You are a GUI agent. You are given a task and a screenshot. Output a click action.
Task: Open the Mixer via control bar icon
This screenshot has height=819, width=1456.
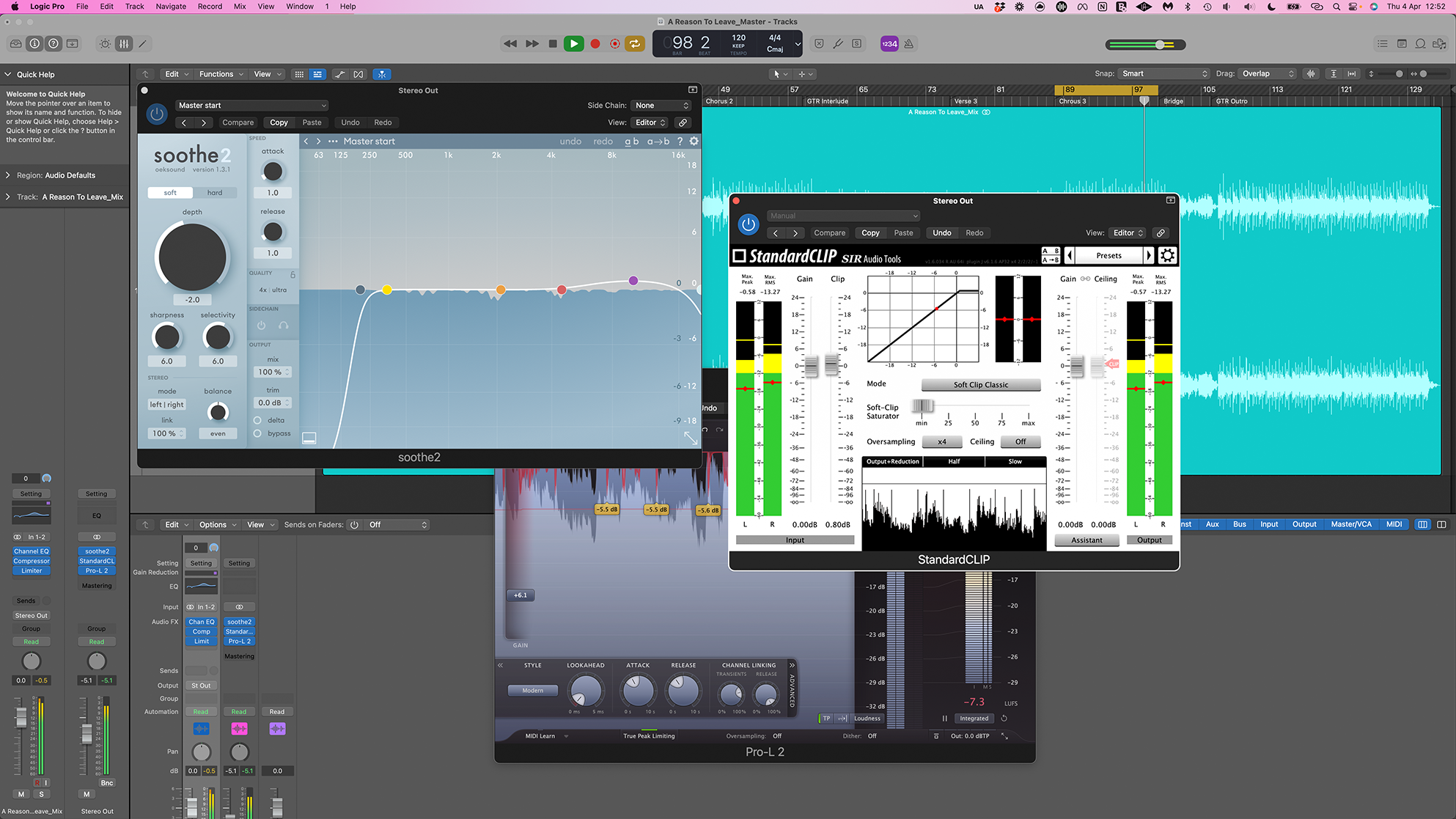124,44
